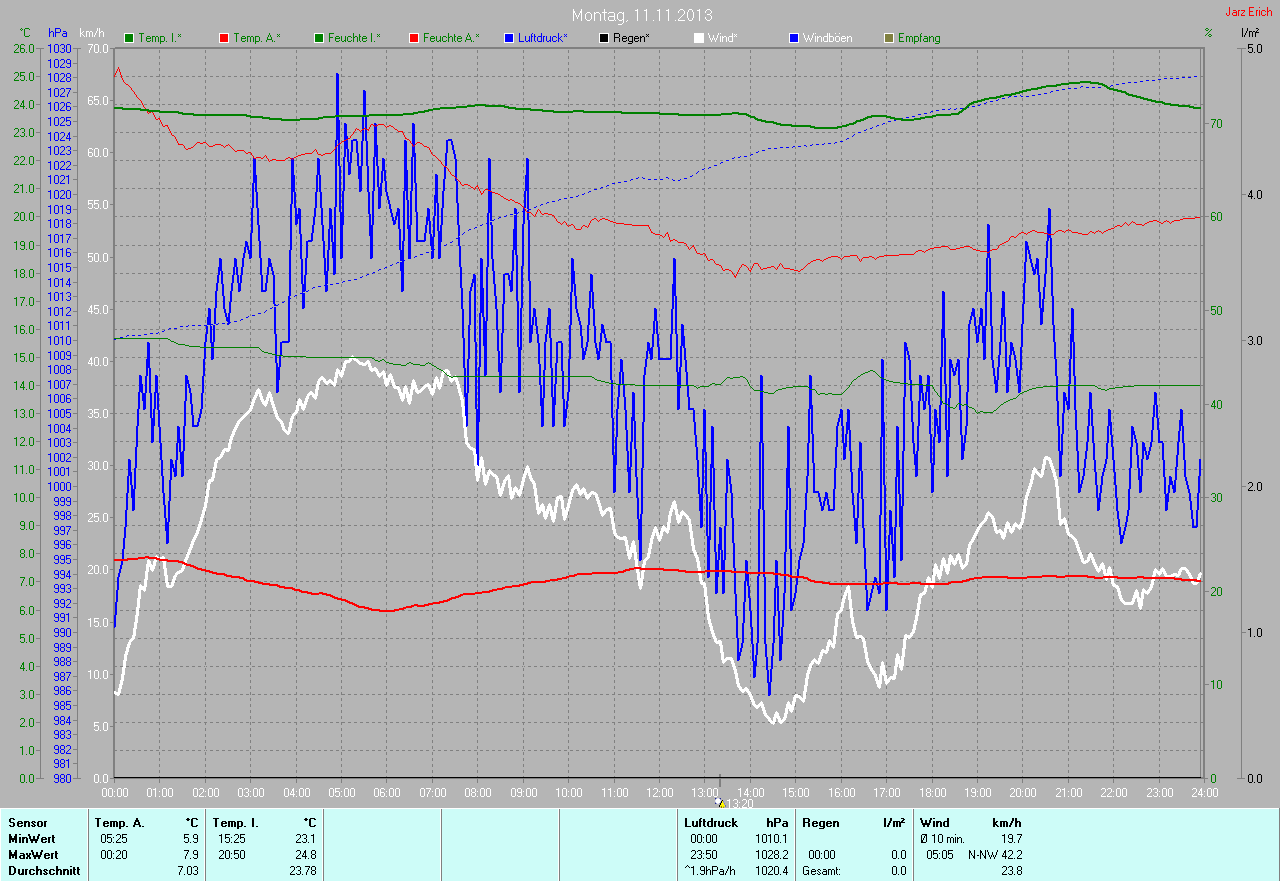Click the blue Luftdruck legend square
Screen dimensions: 1280x881
pos(509,38)
